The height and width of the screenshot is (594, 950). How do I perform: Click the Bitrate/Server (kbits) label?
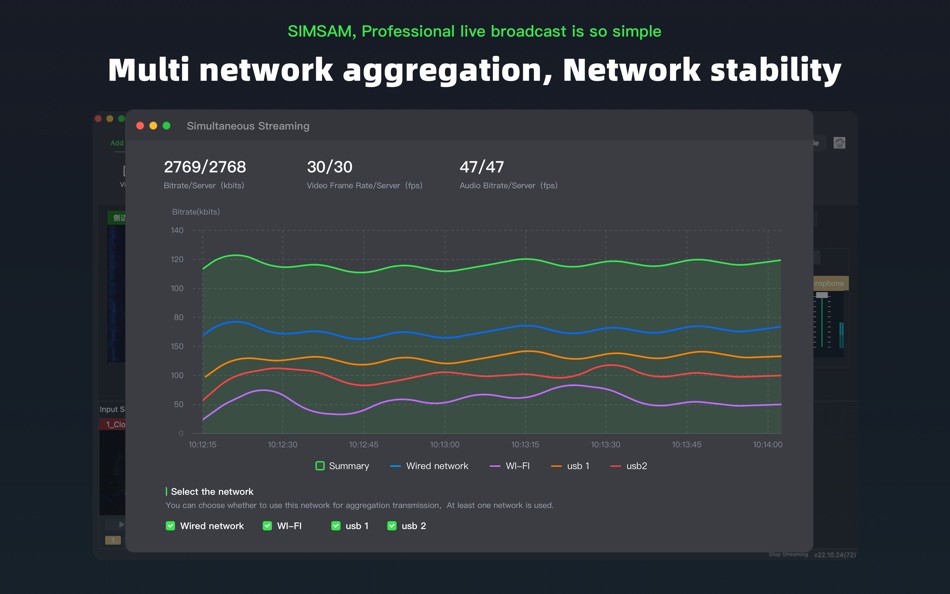204,185
